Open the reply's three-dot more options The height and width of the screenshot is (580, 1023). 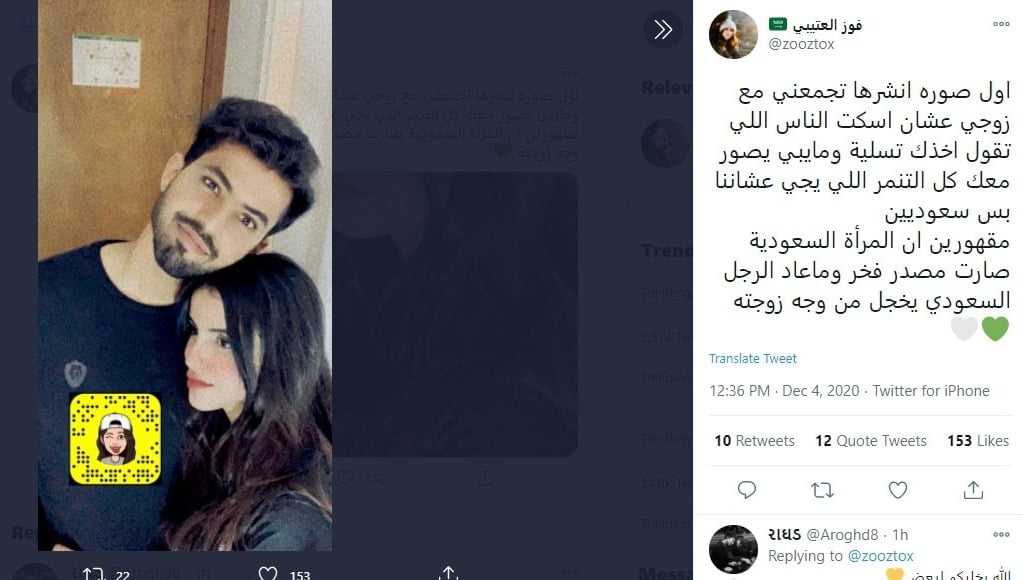click(1001, 534)
